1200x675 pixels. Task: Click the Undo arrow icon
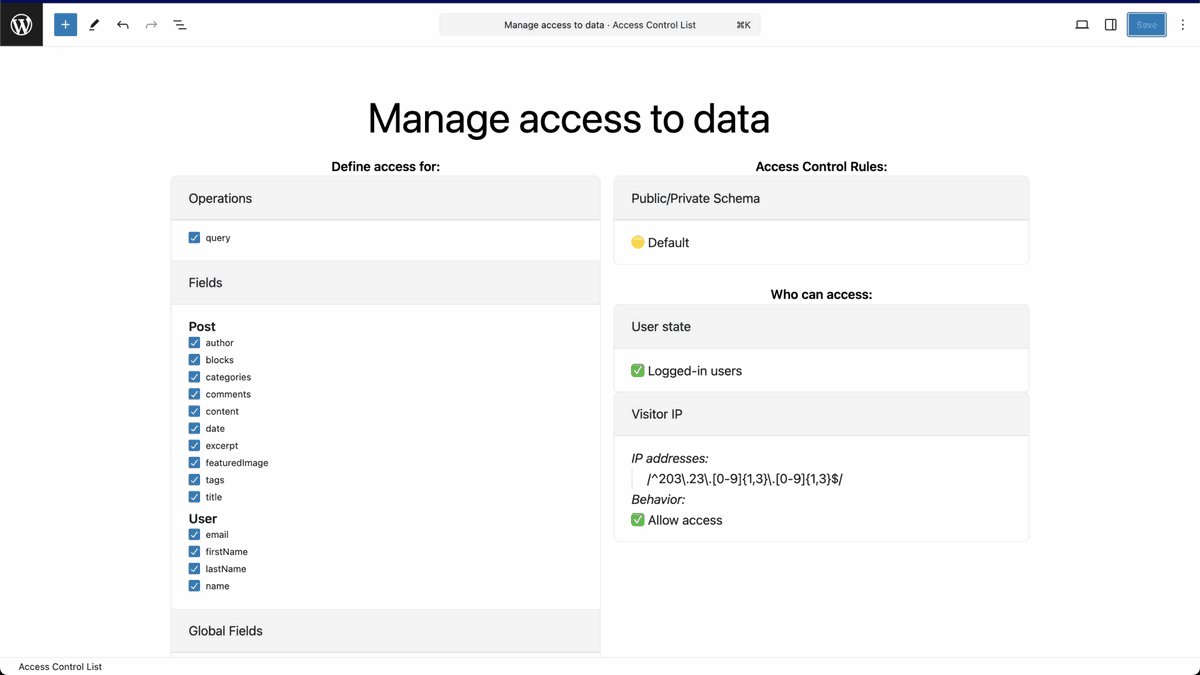122,24
